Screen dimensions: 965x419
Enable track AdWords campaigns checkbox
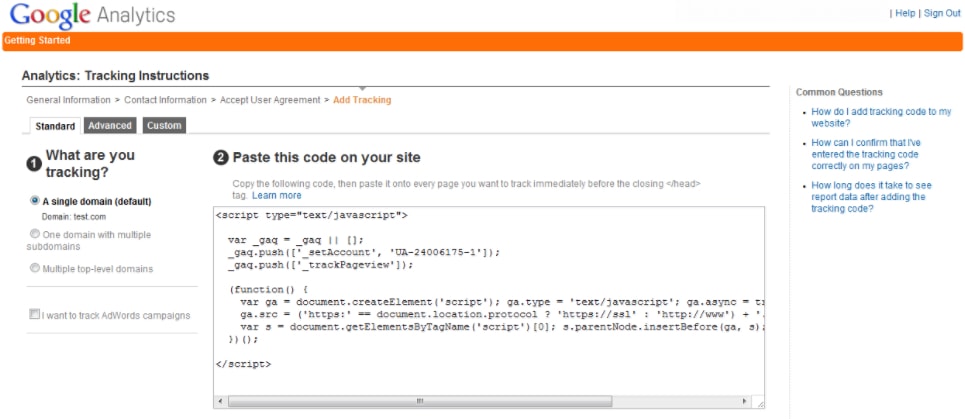[34, 314]
